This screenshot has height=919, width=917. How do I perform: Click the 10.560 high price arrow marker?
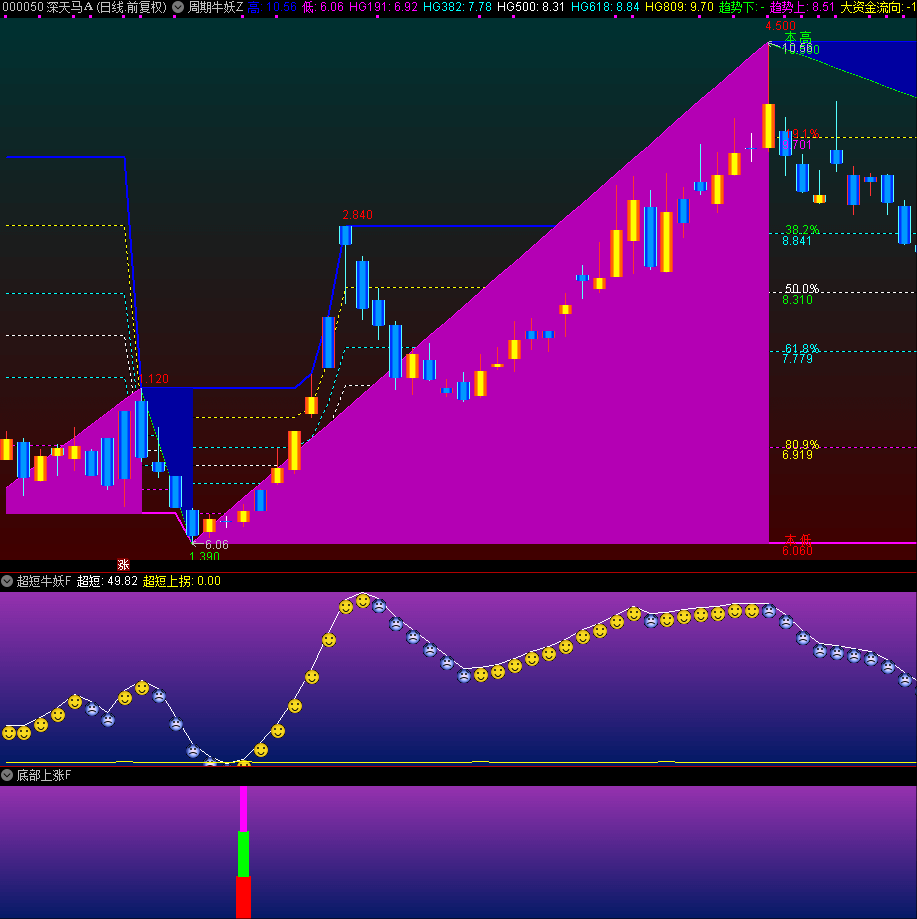click(800, 49)
